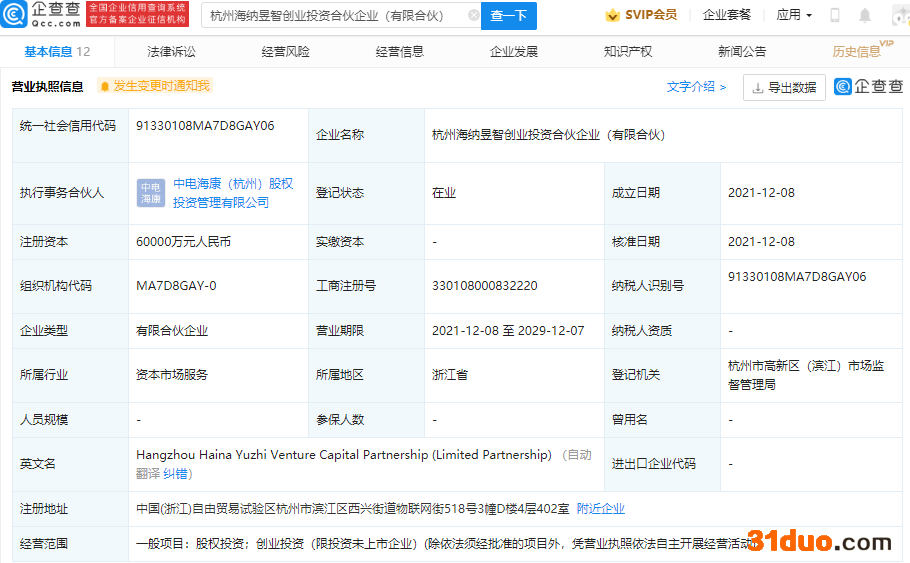Clear the search field with the X icon
910x563 pixels.
point(474,15)
